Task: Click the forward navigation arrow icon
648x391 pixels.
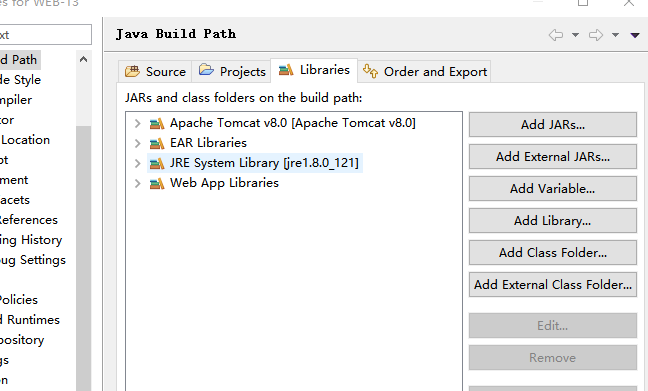Action: [596, 35]
